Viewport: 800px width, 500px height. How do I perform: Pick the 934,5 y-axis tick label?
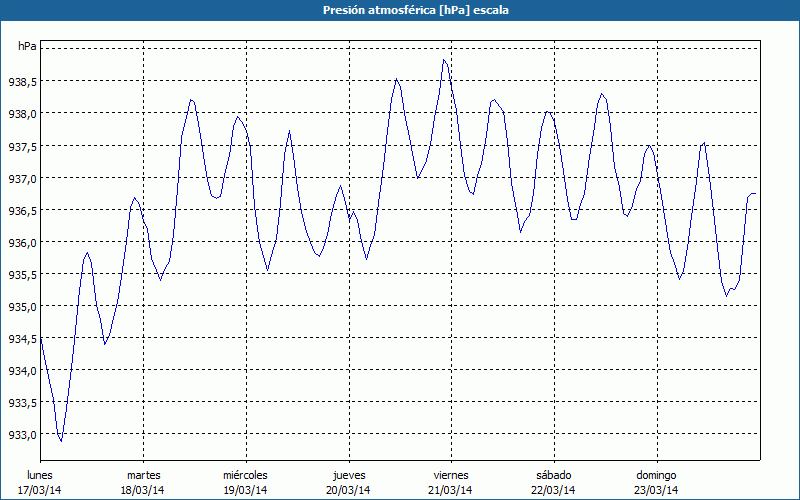22,339
